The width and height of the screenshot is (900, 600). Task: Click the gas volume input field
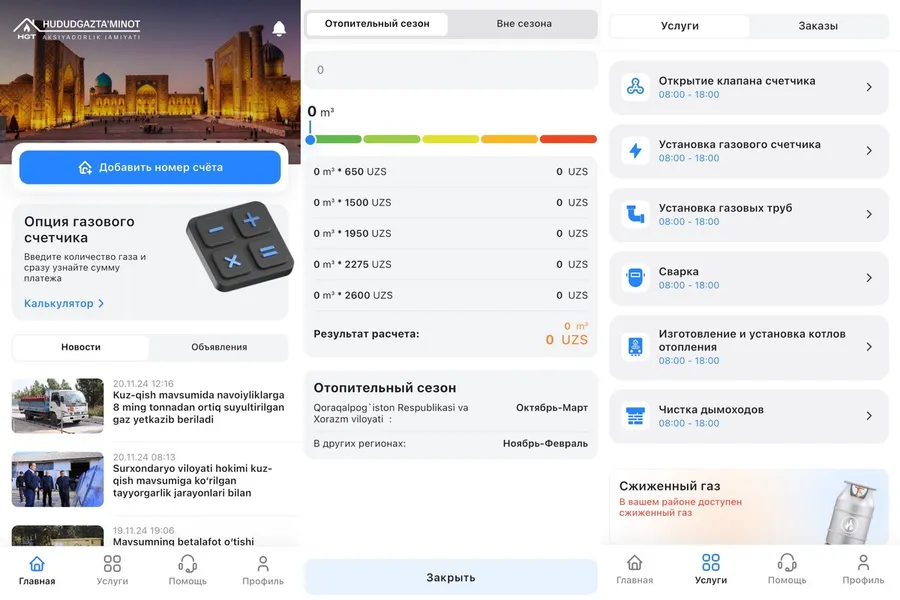pos(451,70)
